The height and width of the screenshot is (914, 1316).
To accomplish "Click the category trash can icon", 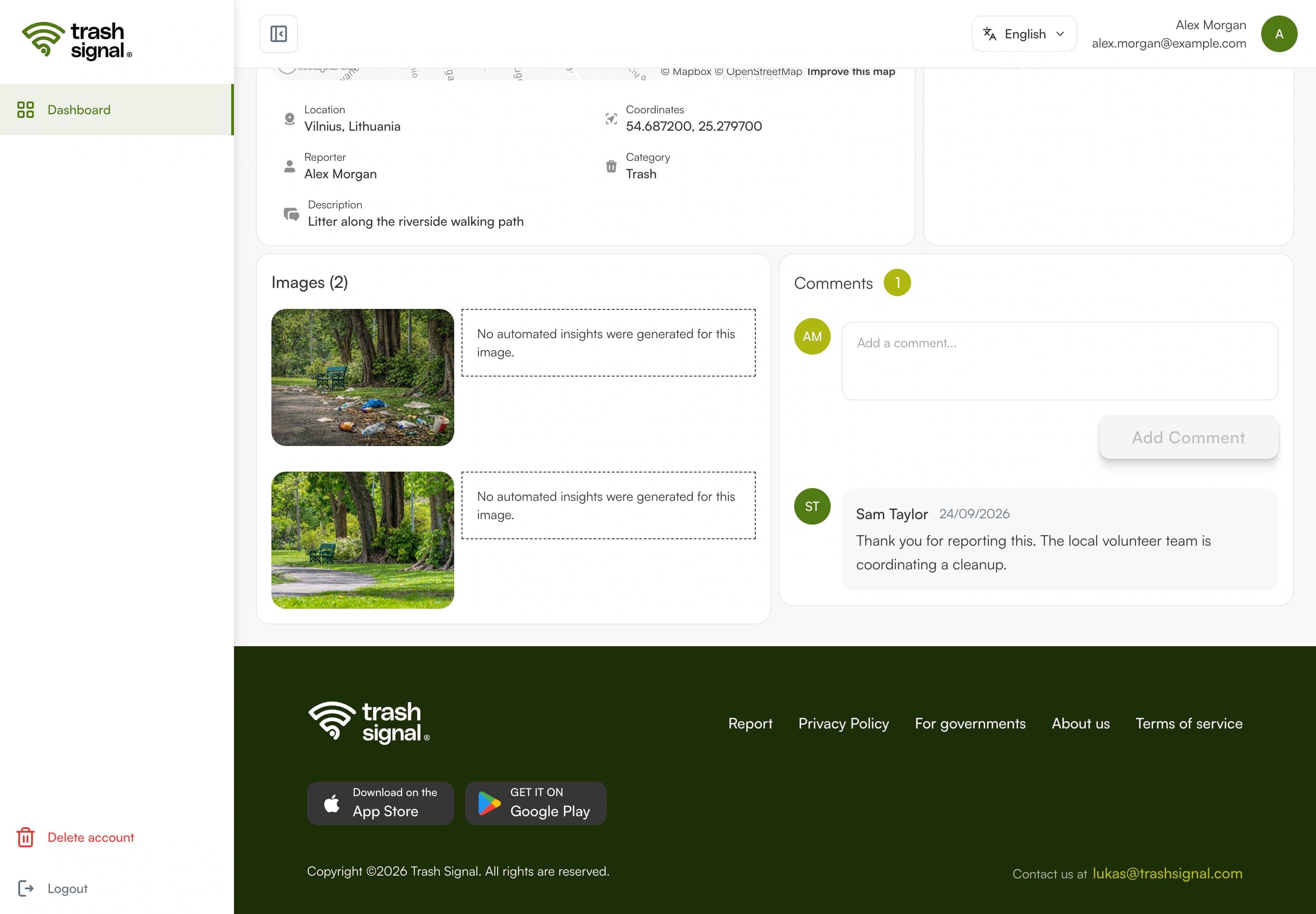I will point(611,166).
